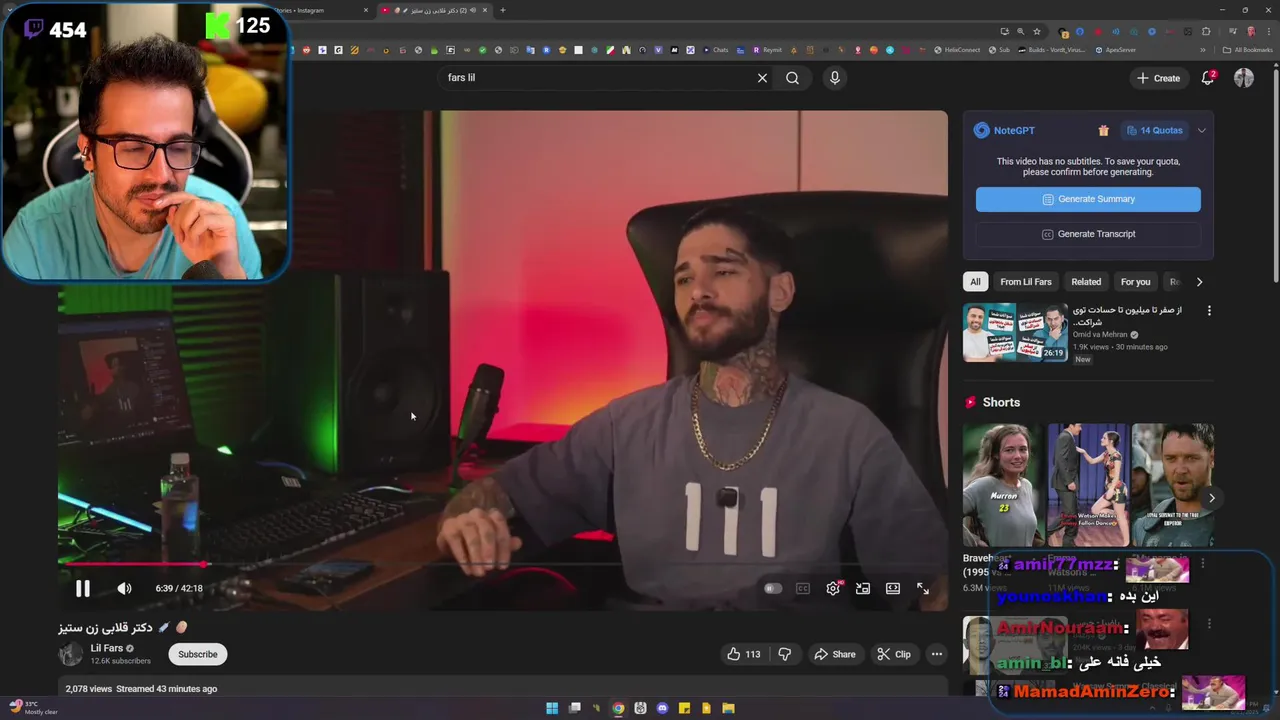Open the 'HelixConnect' bookmark
1280x720 pixels.
(x=957, y=50)
